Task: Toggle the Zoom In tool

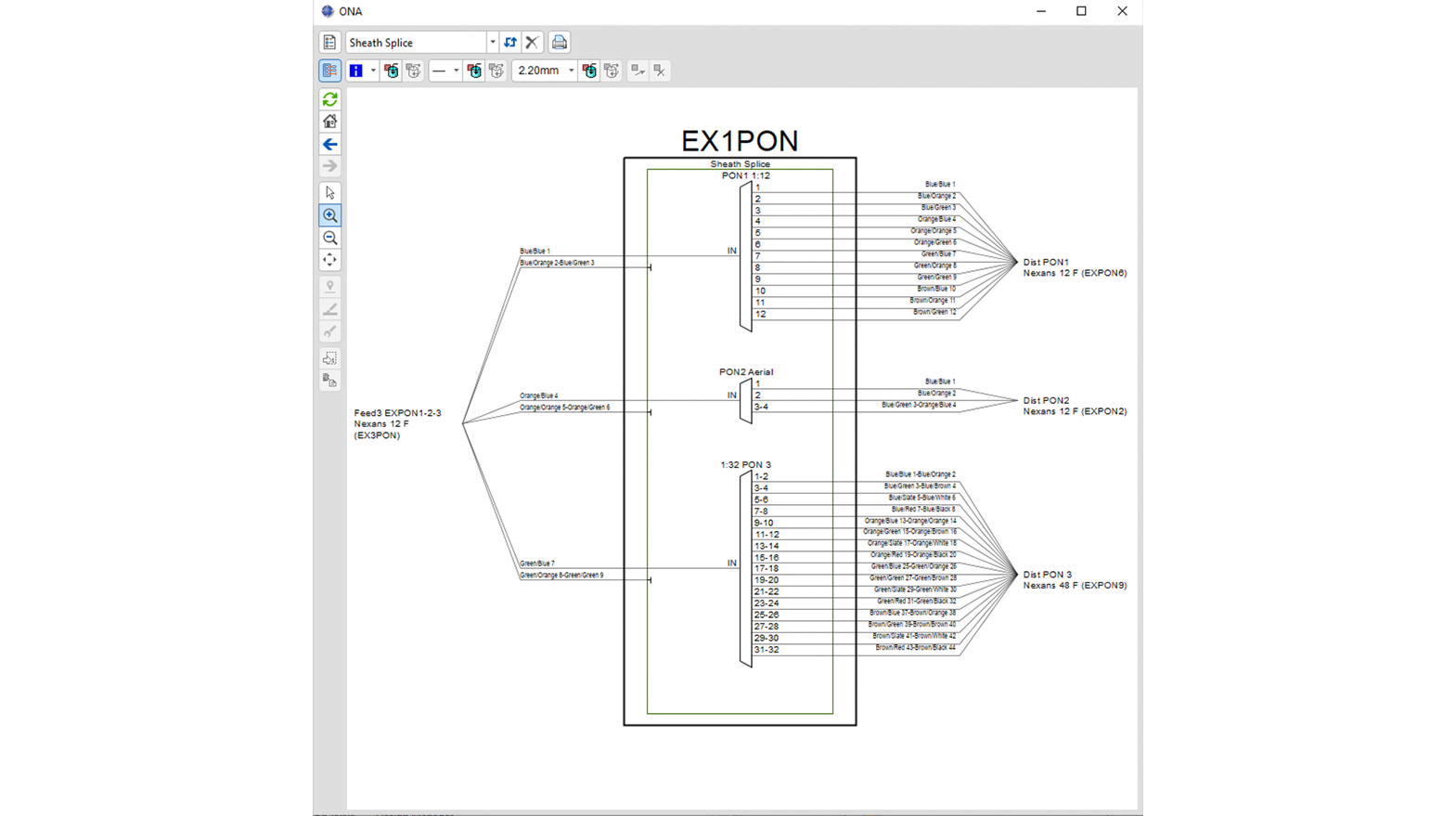Action: pos(329,215)
